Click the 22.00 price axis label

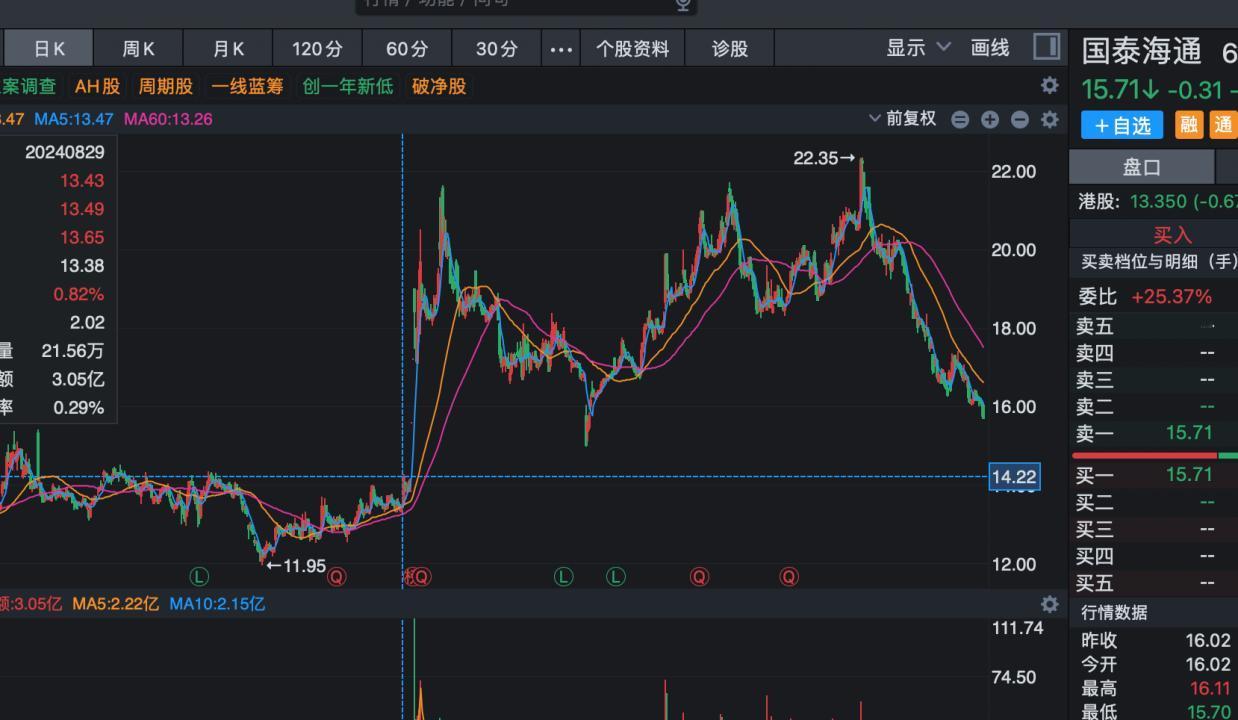point(1013,172)
